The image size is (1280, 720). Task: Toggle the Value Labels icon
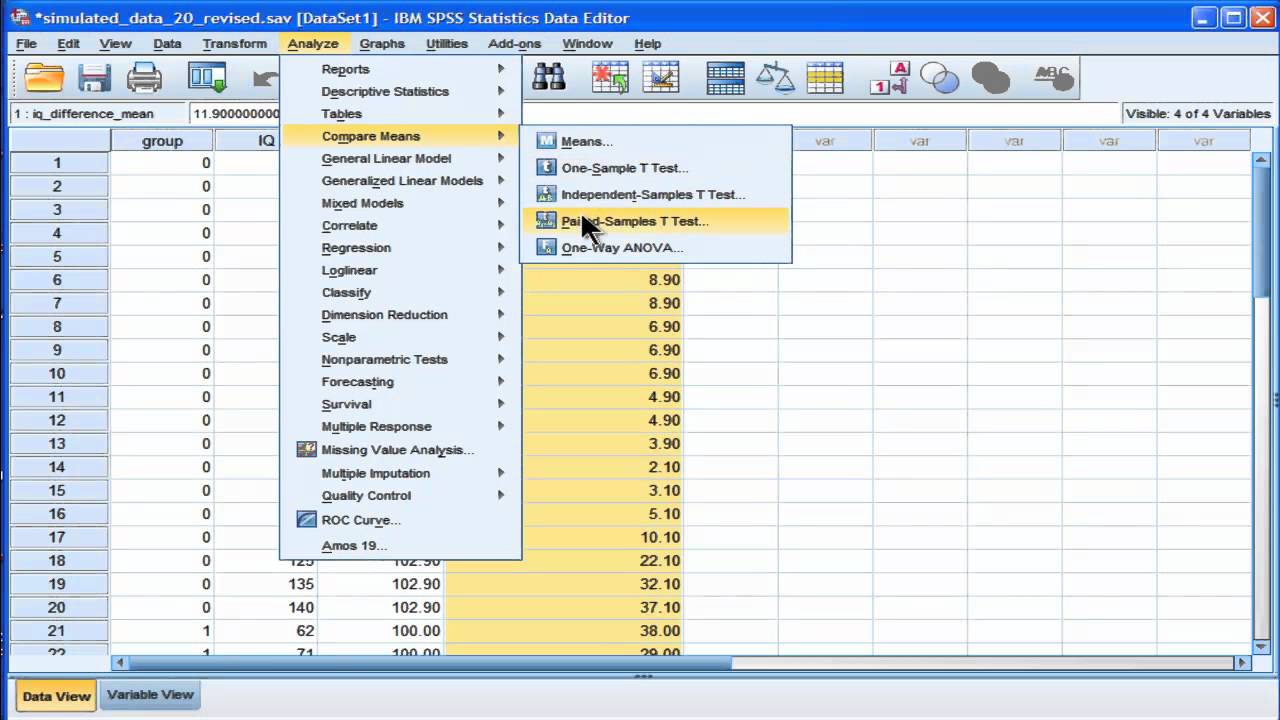pos(889,77)
